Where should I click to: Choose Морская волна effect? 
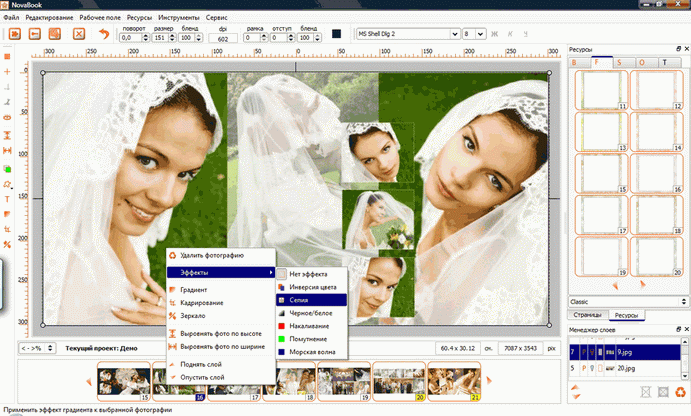tap(312, 352)
